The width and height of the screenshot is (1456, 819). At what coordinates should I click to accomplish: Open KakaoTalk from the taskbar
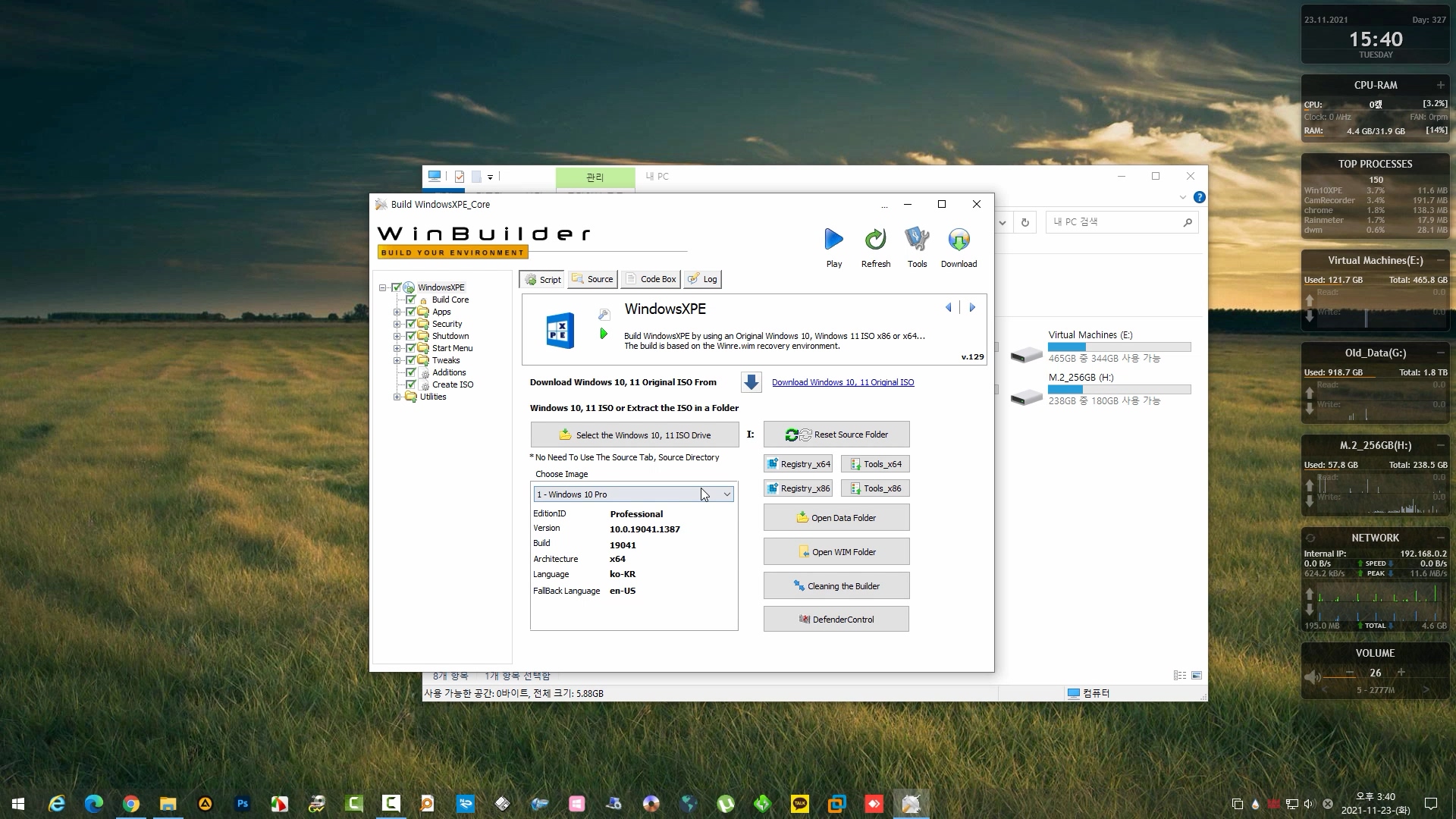click(800, 804)
